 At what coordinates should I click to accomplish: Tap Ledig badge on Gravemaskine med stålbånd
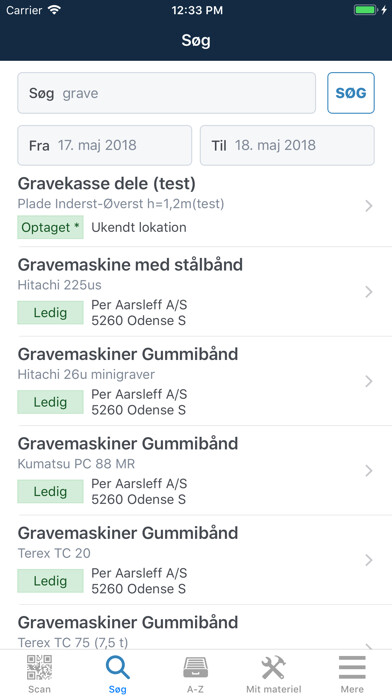(x=51, y=312)
